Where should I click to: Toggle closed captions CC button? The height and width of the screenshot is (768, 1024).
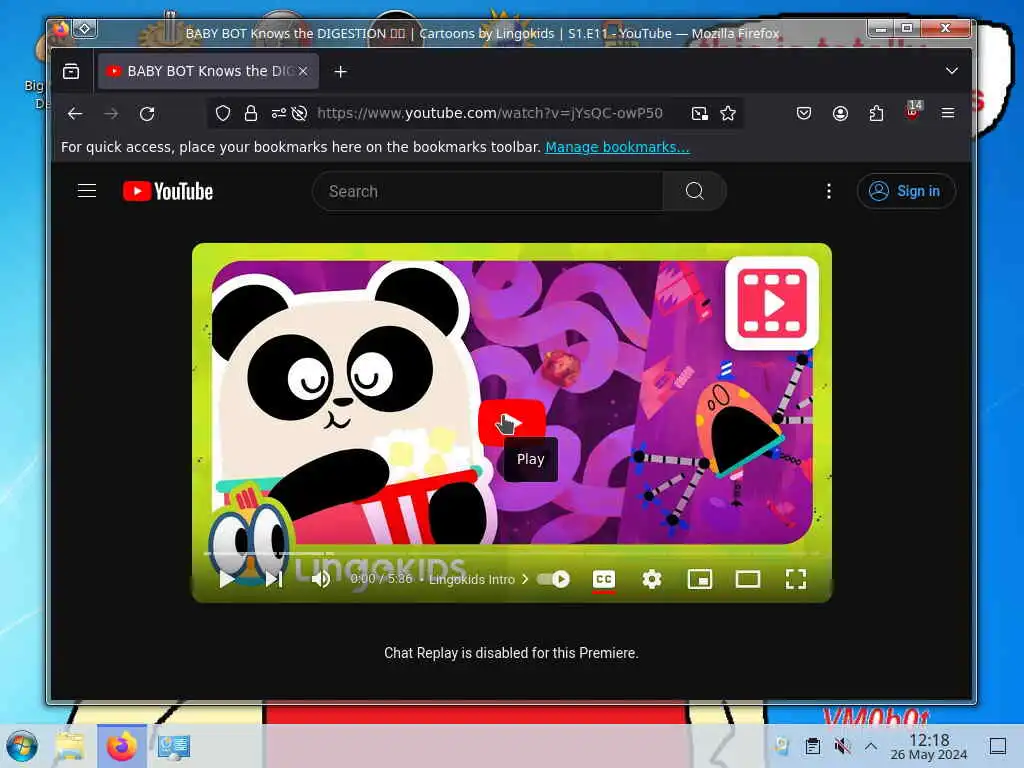tap(603, 579)
